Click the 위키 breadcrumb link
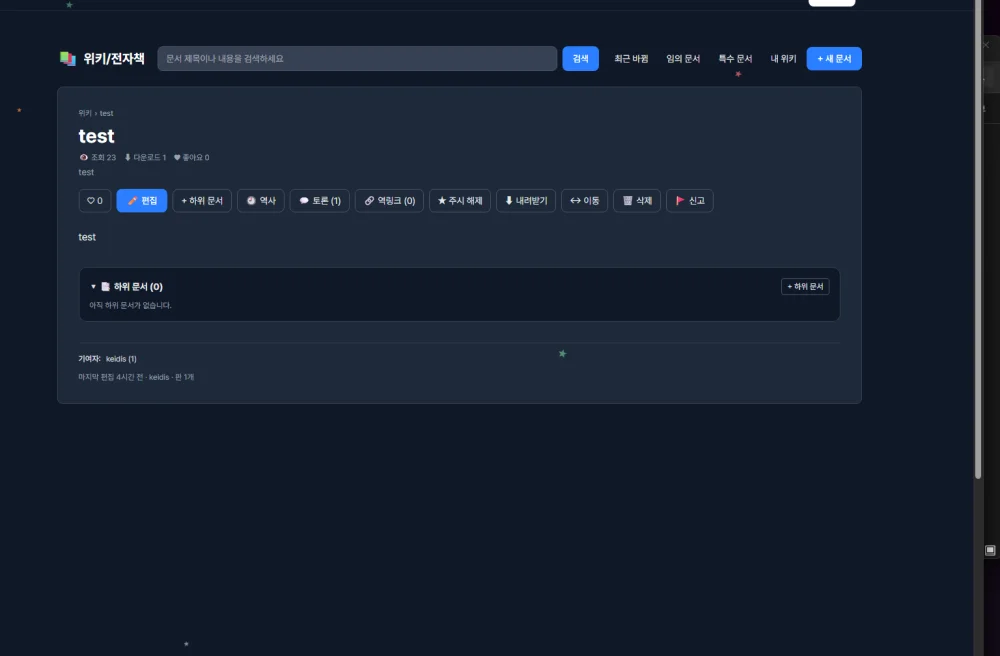This screenshot has height=656, width=1000. point(85,113)
